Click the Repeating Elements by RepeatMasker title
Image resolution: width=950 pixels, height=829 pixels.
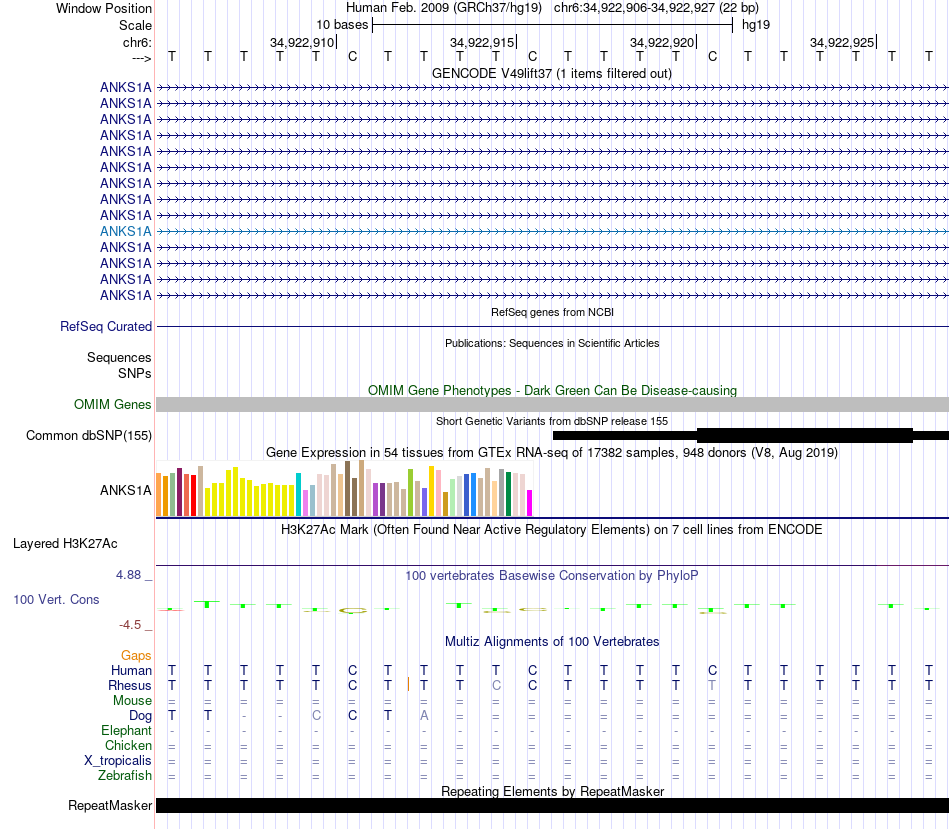[x=552, y=791]
